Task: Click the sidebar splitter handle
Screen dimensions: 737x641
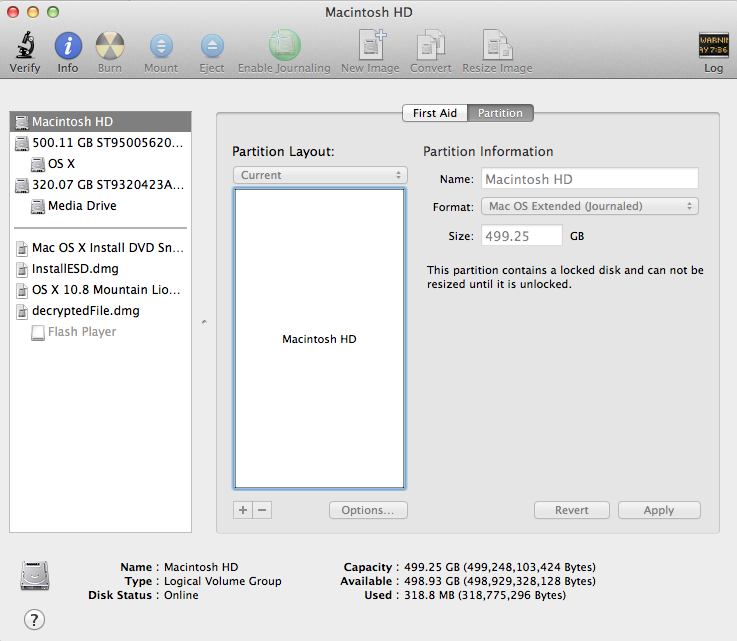Action: click(x=204, y=322)
